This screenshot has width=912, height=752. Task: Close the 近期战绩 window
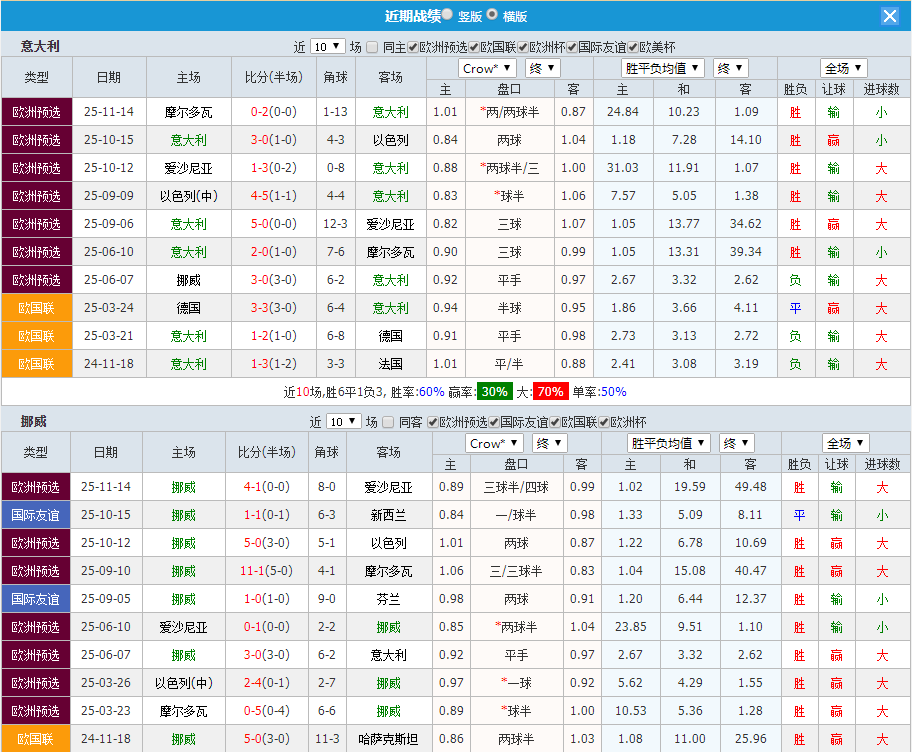click(x=889, y=14)
